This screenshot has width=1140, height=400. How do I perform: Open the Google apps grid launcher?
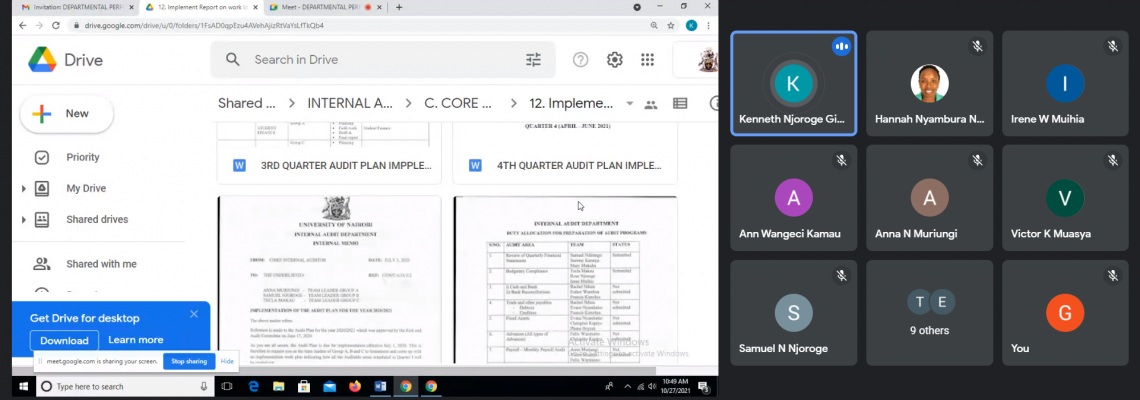coord(647,60)
